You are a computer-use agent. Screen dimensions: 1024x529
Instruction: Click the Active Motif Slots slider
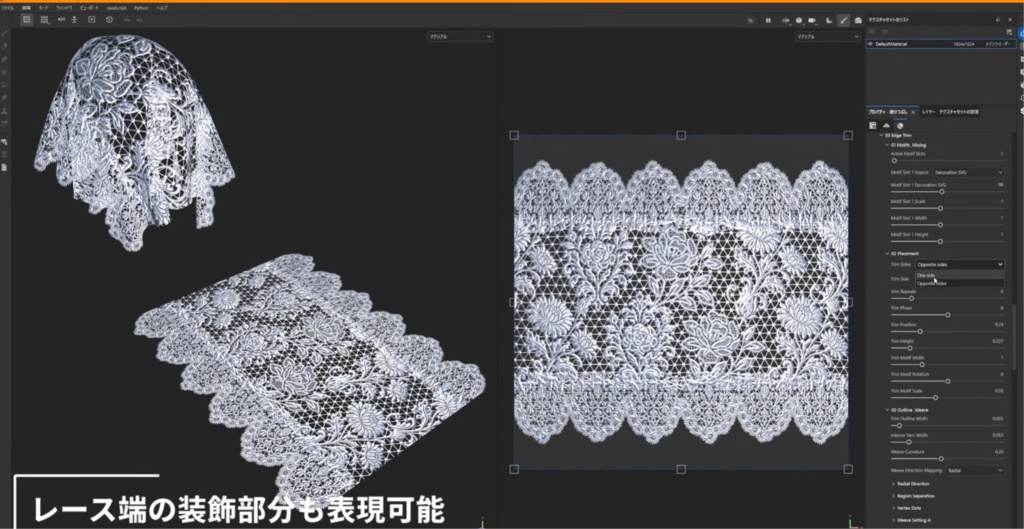pyautogui.click(x=948, y=161)
